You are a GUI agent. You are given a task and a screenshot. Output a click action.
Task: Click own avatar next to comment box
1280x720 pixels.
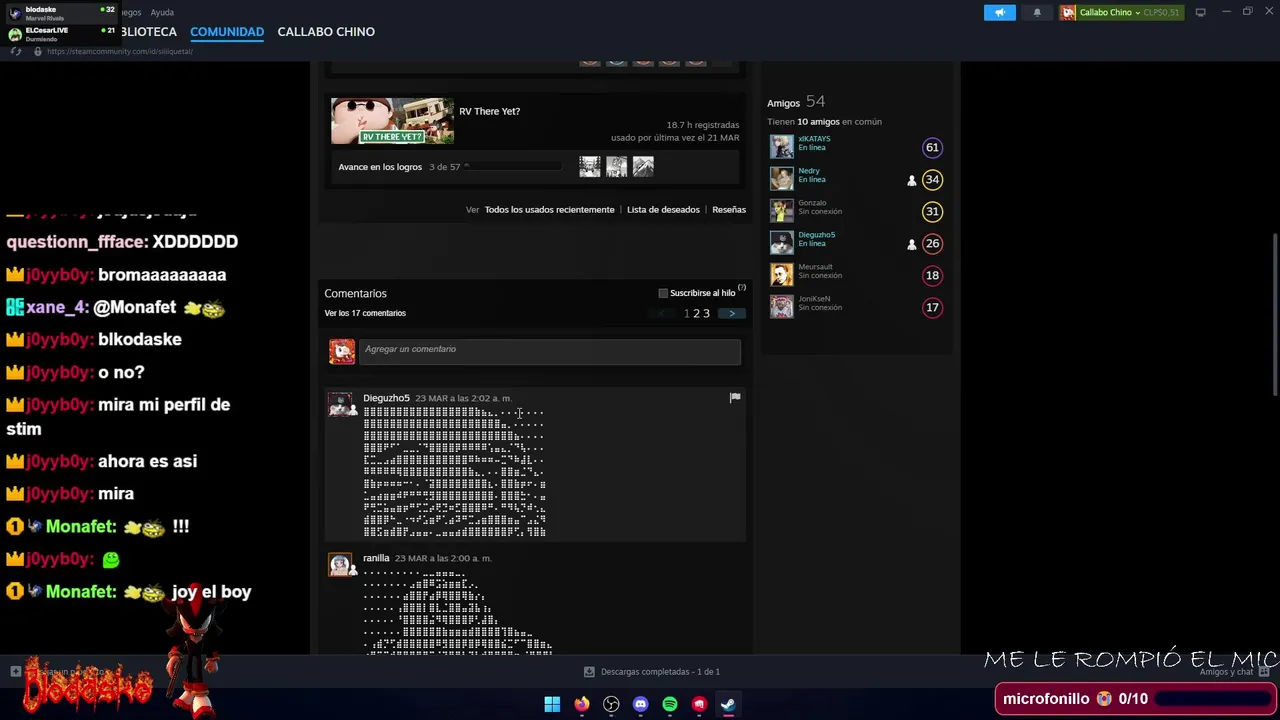coord(342,351)
